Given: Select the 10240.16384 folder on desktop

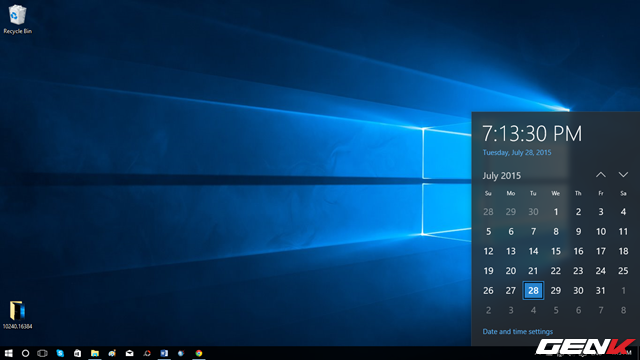Looking at the screenshot, I should (18, 315).
